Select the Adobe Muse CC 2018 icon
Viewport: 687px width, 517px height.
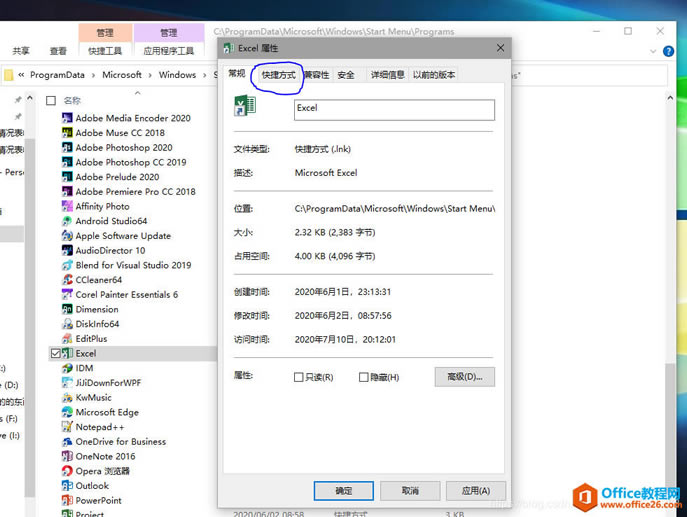67,133
